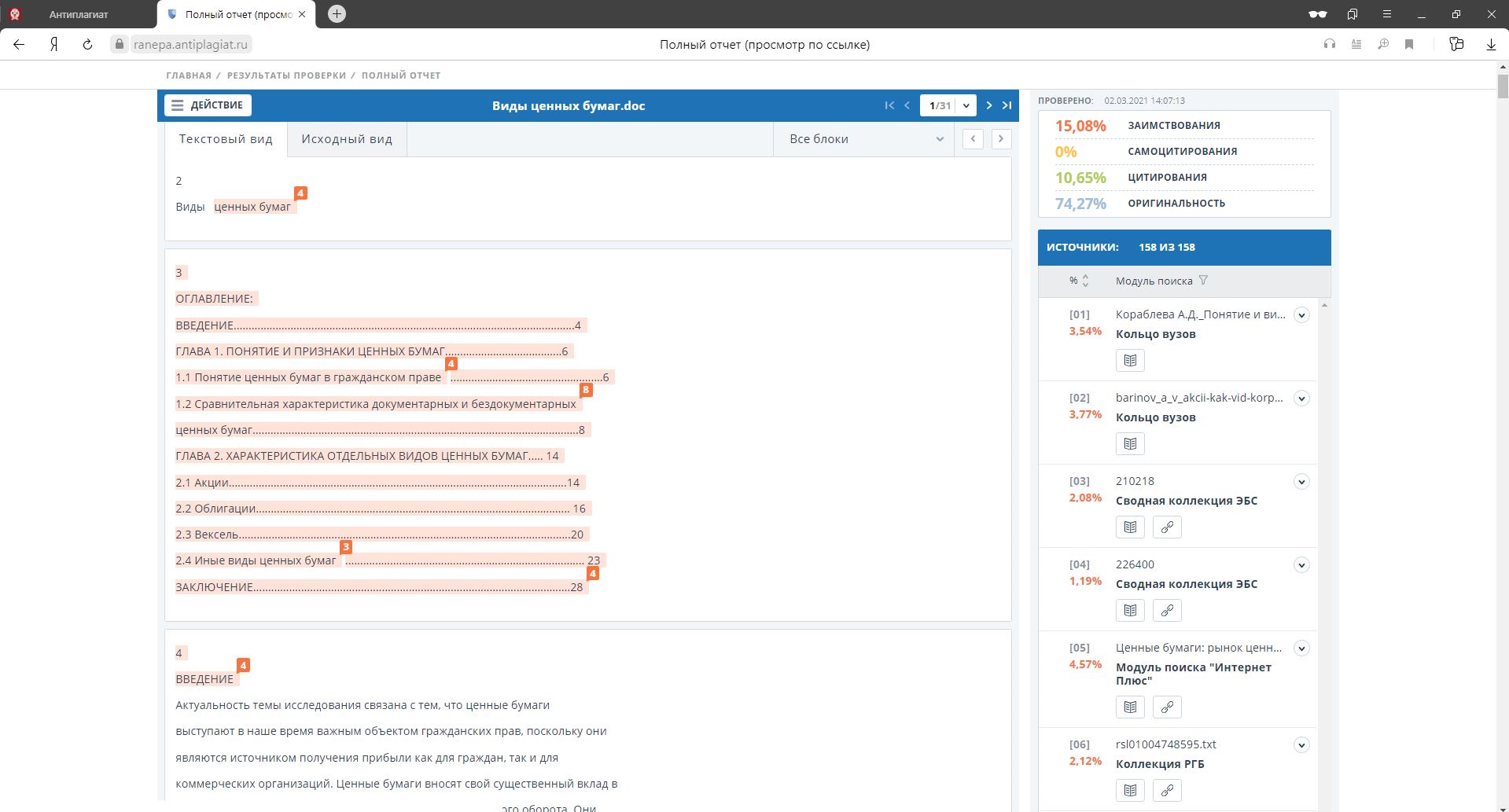Go to the last report page
The width and height of the screenshot is (1509, 812).
1007,105
